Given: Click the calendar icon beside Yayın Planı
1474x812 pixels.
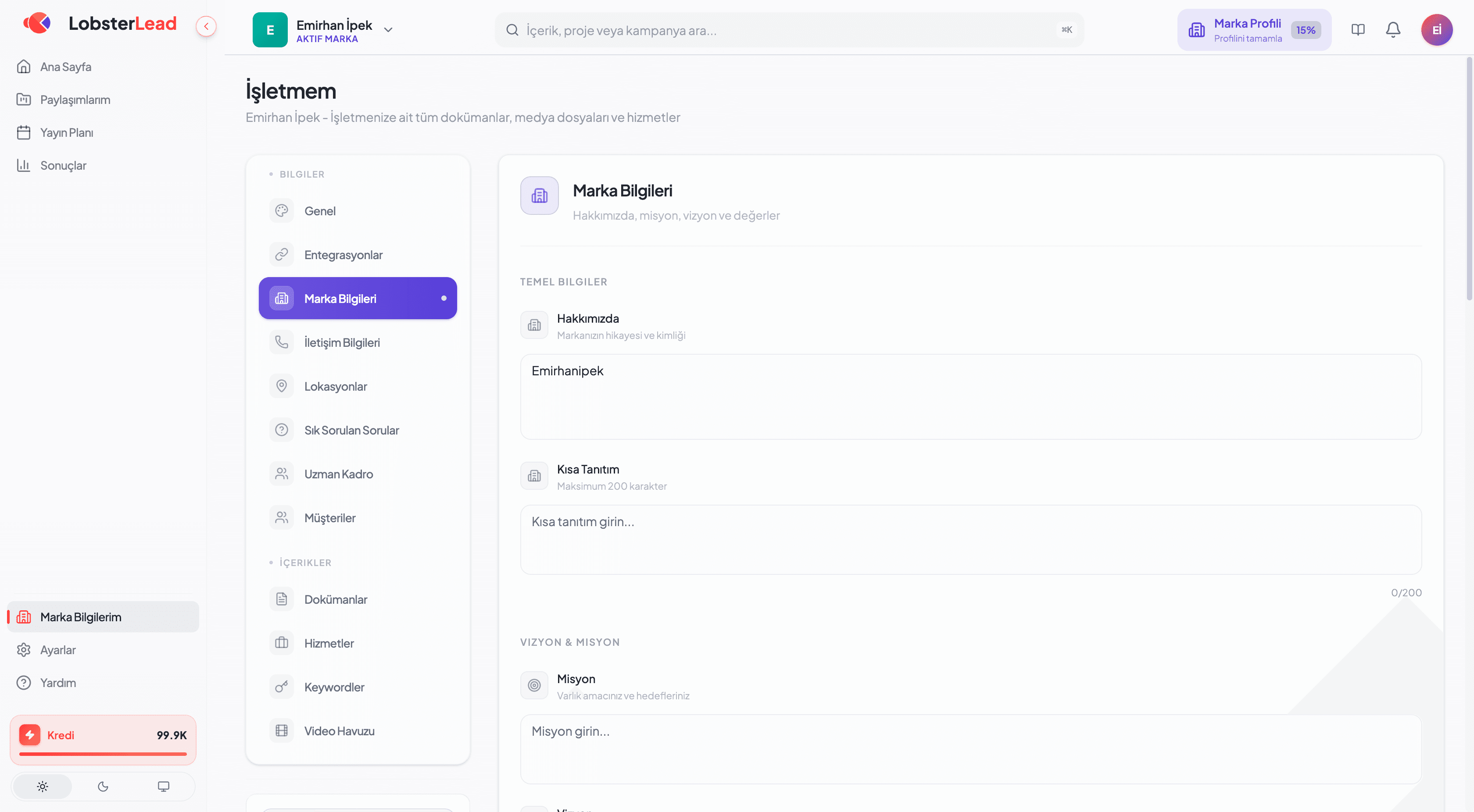Looking at the screenshot, I should point(23,133).
